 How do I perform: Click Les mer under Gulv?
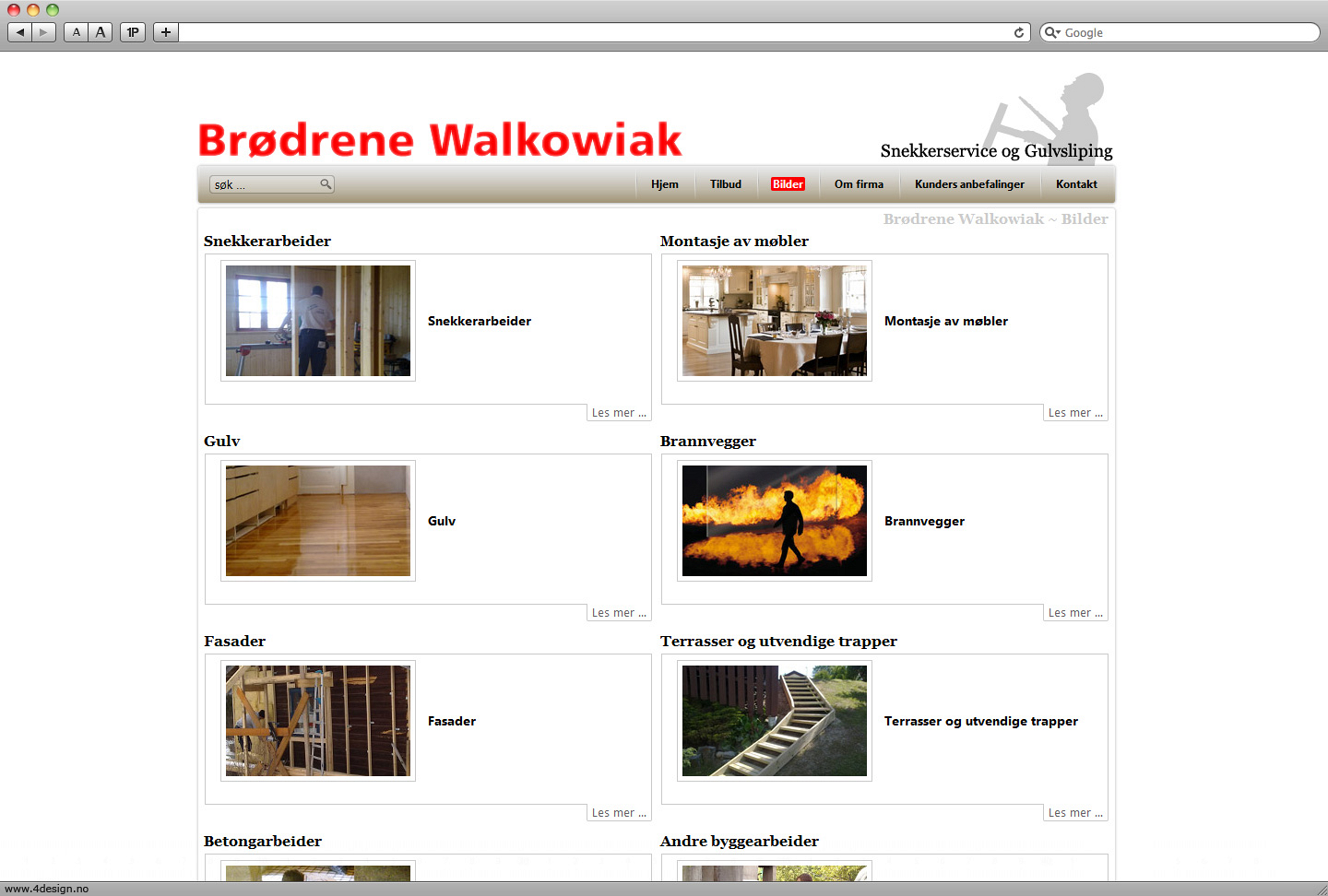pyautogui.click(x=619, y=613)
